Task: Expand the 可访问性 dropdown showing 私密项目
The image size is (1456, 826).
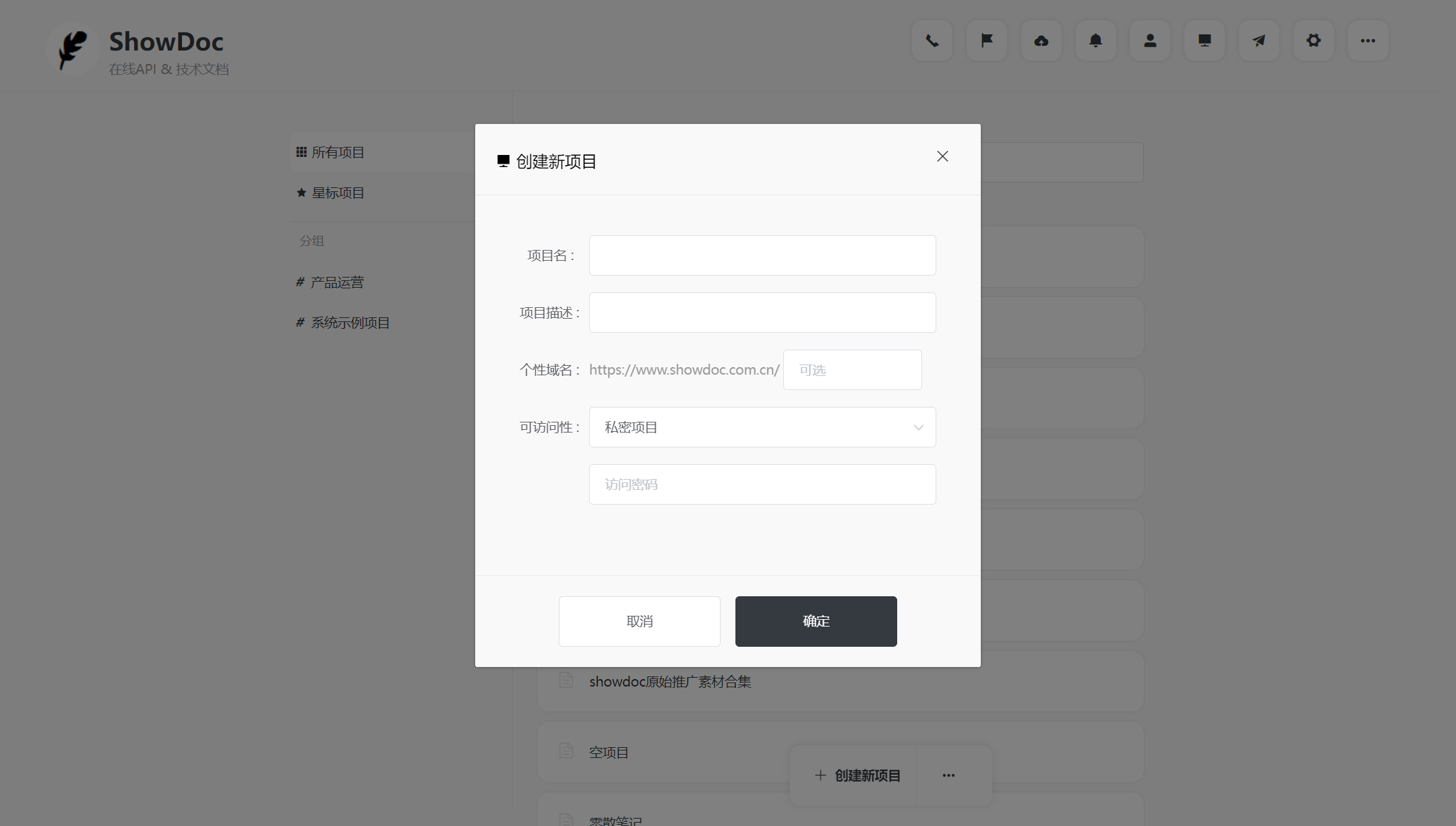Action: tap(762, 427)
